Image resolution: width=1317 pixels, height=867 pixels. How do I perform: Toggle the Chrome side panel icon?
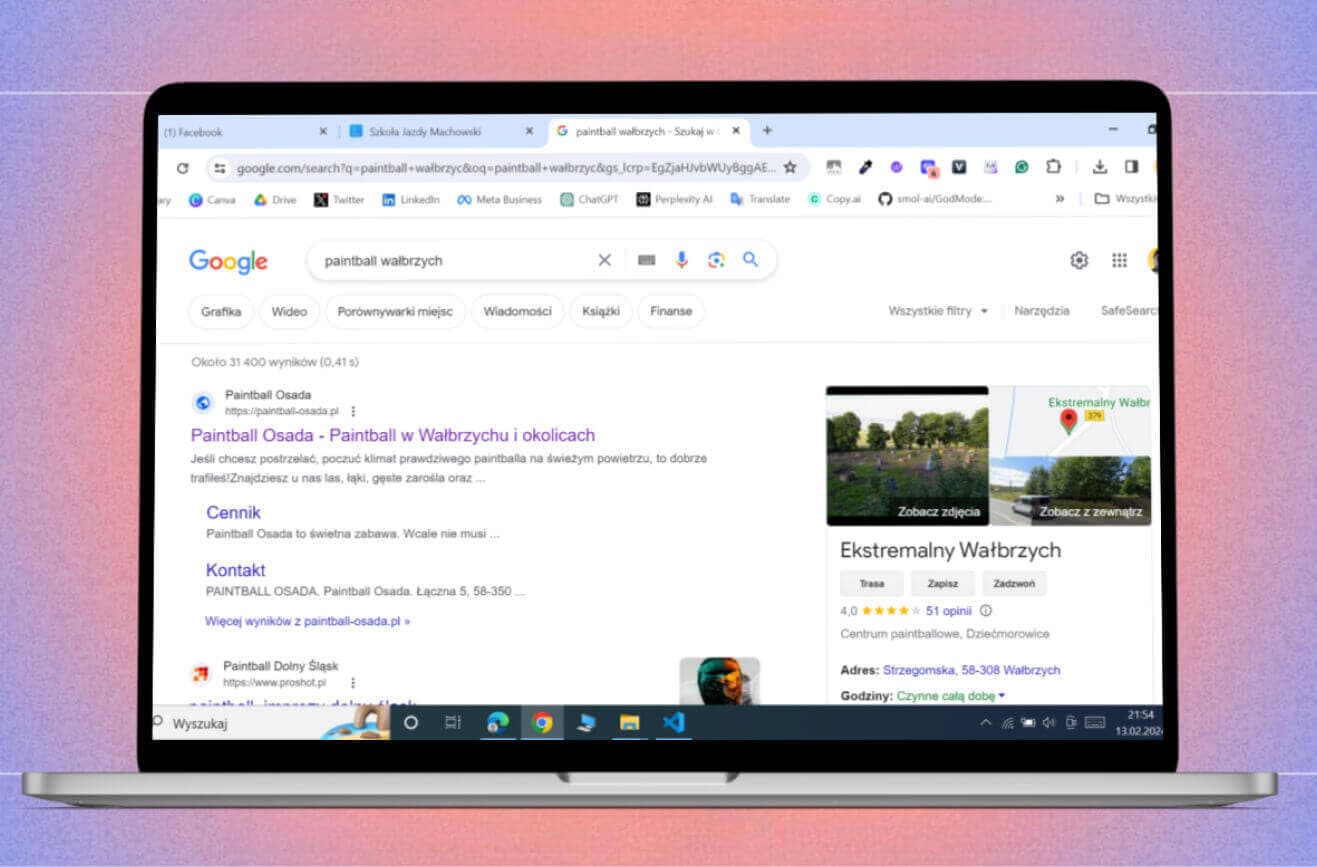click(x=1131, y=167)
